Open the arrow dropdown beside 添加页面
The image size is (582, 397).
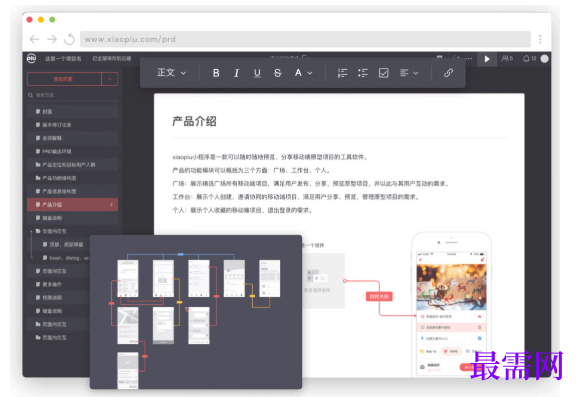(x=110, y=79)
